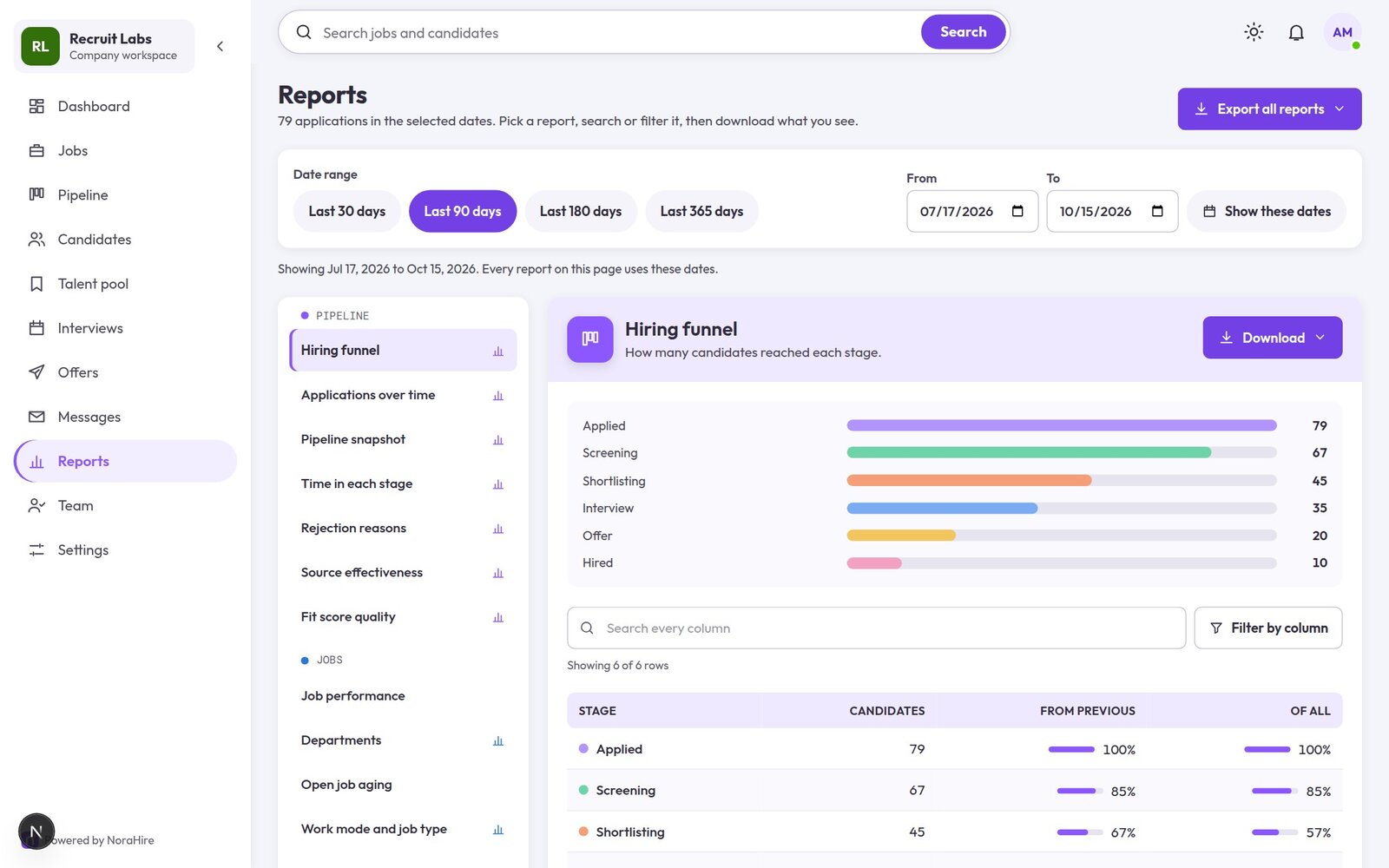Click the chart icon beside Pipeline snapshot
1389x868 pixels.
[498, 440]
